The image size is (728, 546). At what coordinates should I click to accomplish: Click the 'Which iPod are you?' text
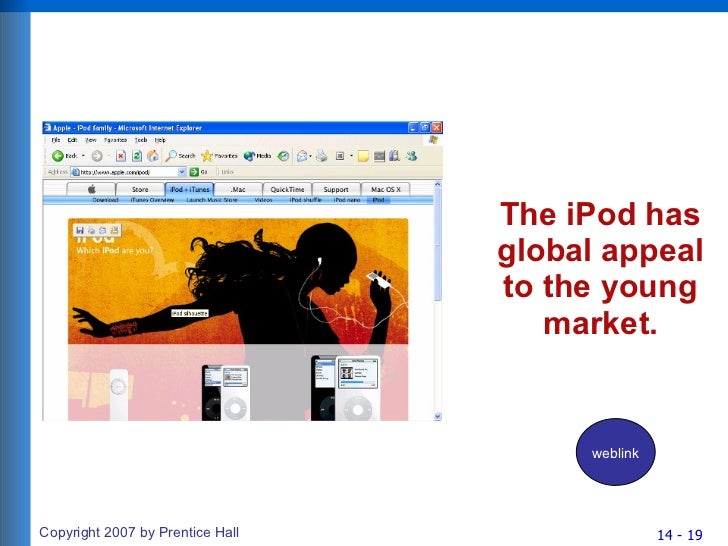(115, 251)
